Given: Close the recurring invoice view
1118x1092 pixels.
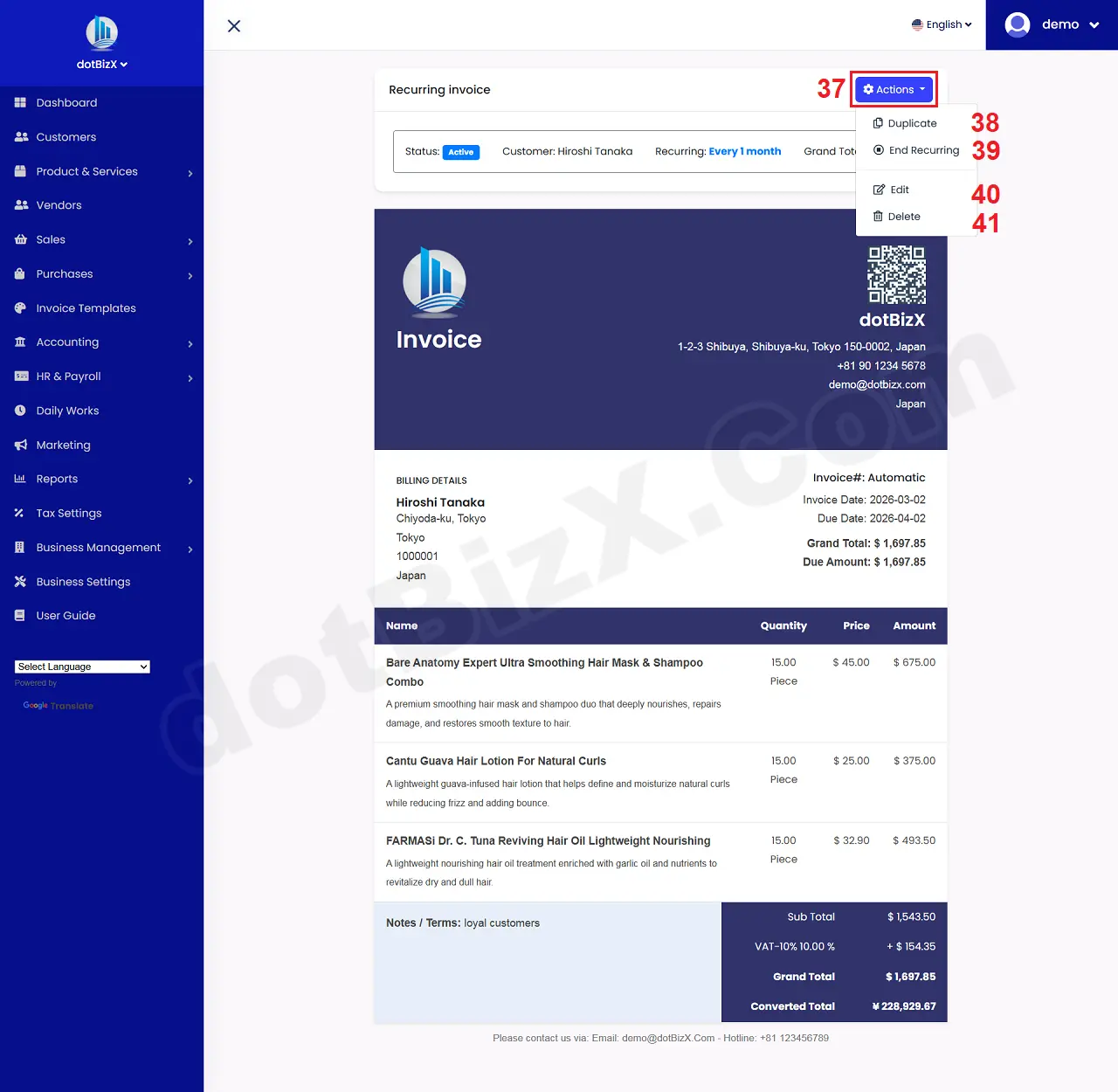Looking at the screenshot, I should 233,25.
